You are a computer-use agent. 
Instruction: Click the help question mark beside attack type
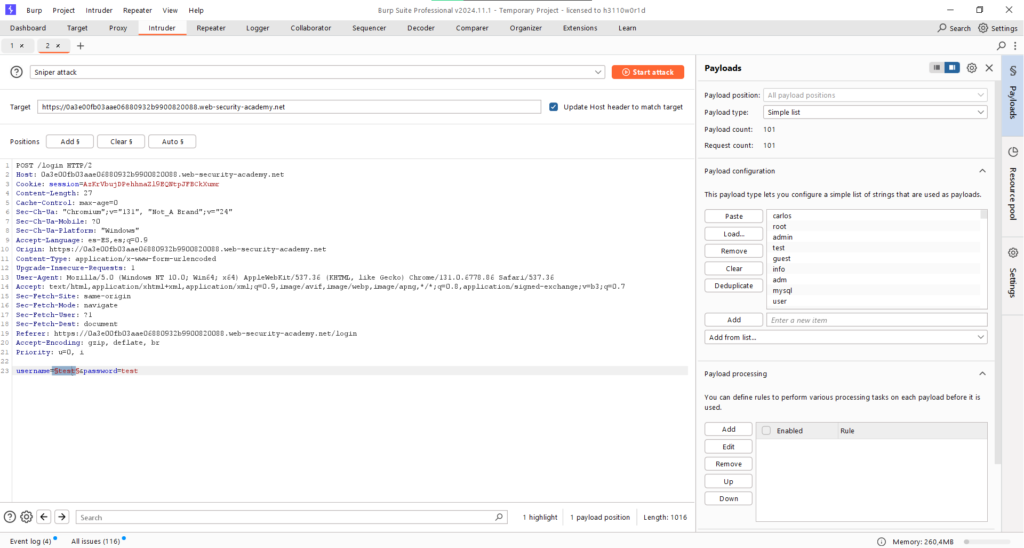click(x=16, y=72)
